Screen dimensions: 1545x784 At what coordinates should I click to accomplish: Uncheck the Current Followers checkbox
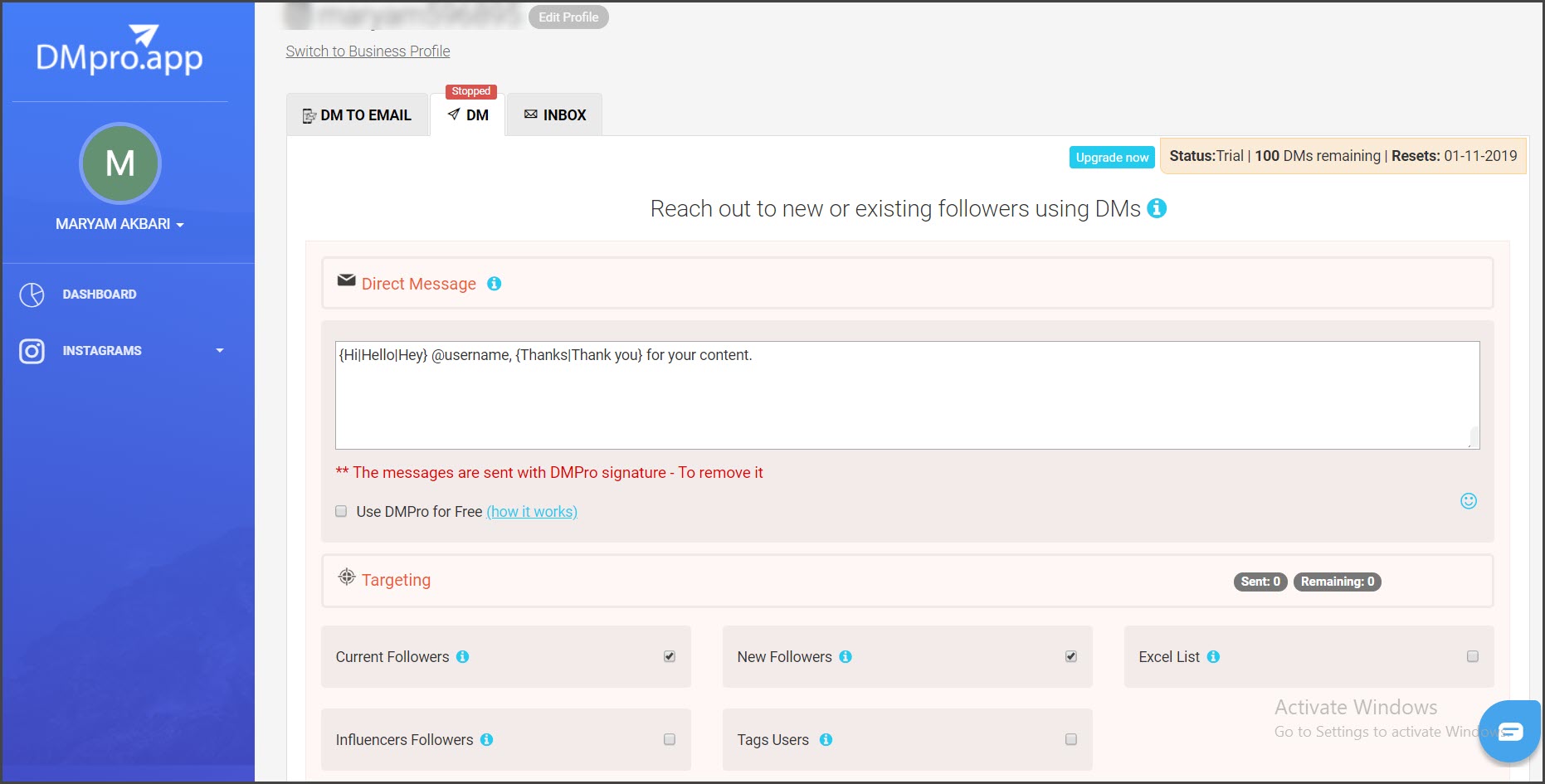[x=670, y=656]
